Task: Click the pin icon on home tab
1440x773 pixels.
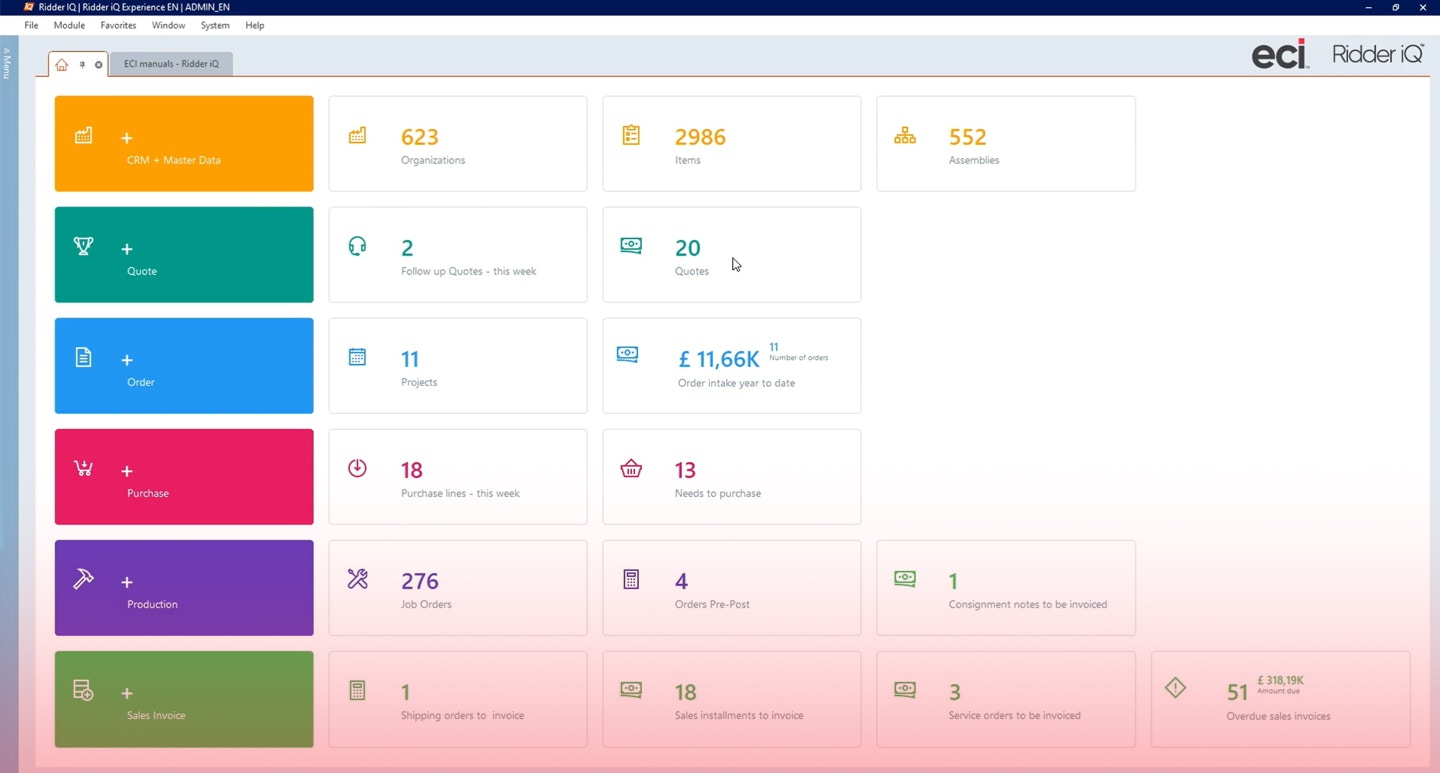Action: 82,64
